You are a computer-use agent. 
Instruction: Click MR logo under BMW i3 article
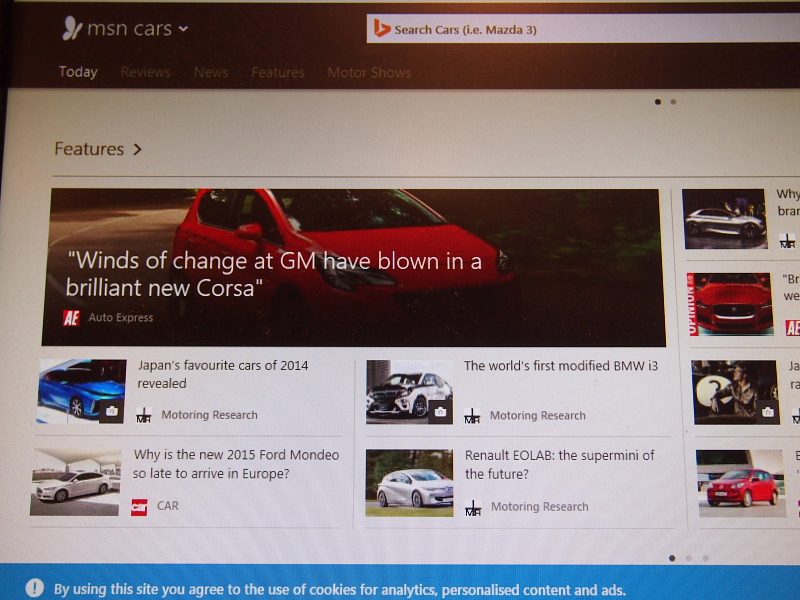tap(472, 416)
